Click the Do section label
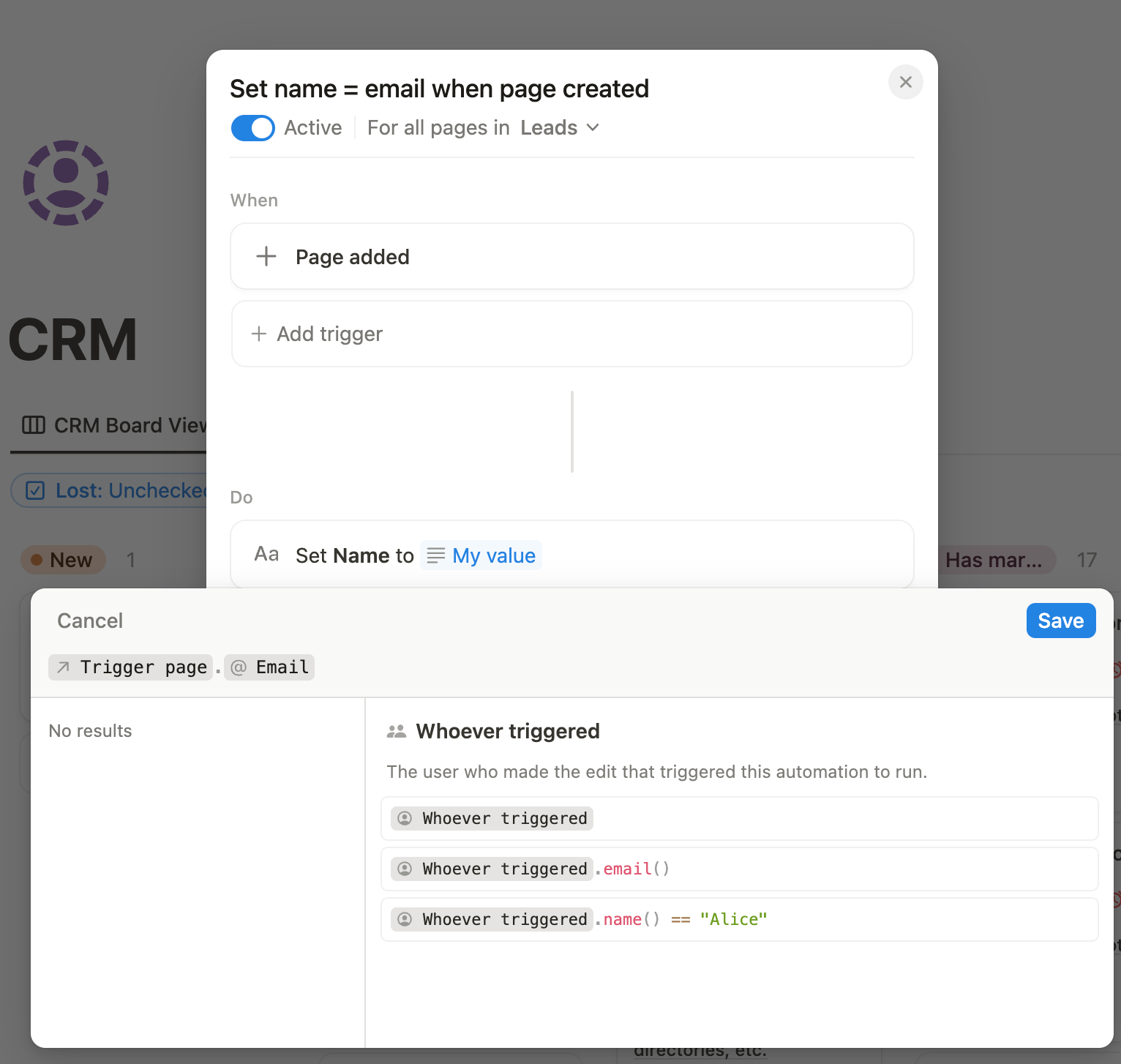Screen dimensions: 1121x1064 pyautogui.click(x=241, y=498)
